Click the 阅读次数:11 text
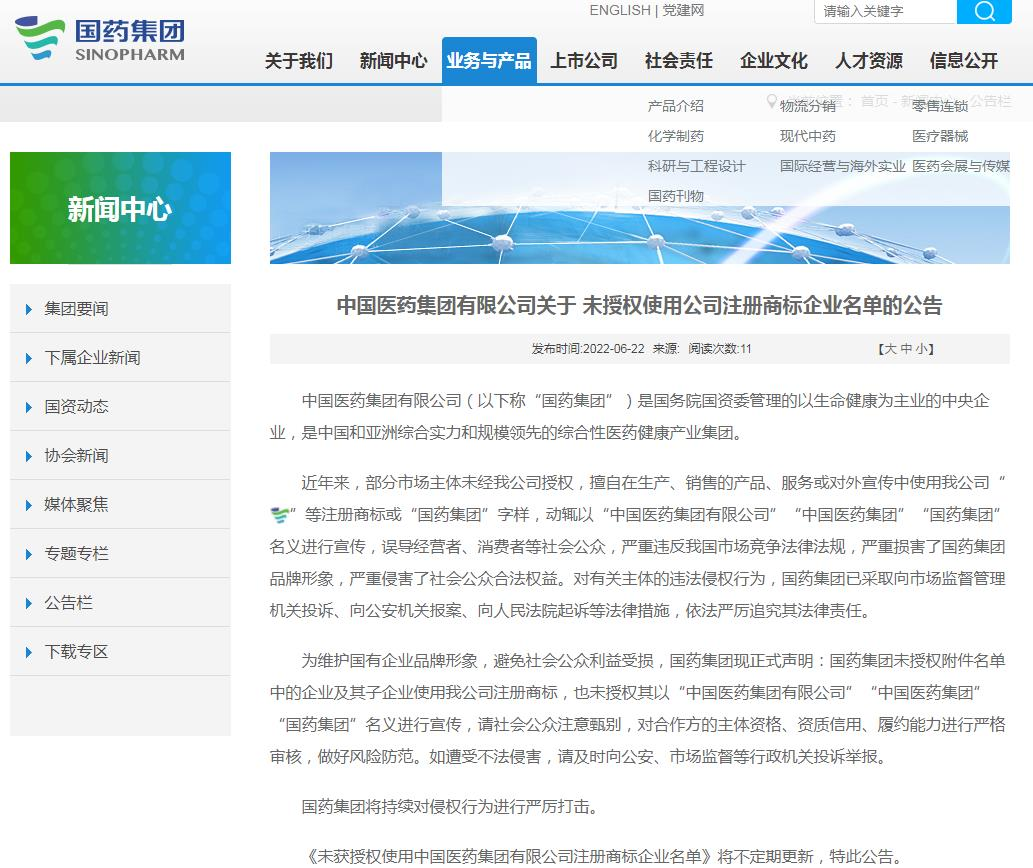 click(719, 349)
